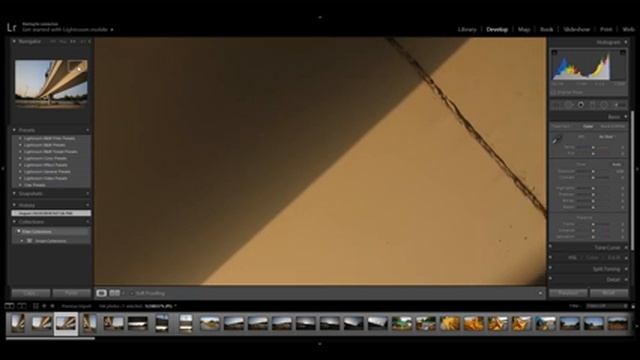Collapse the Navigator panel
The image size is (640, 360).
[14, 42]
